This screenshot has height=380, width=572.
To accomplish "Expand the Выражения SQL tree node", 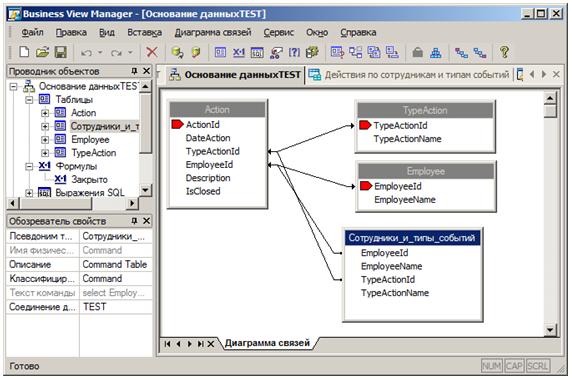I will pyautogui.click(x=29, y=193).
